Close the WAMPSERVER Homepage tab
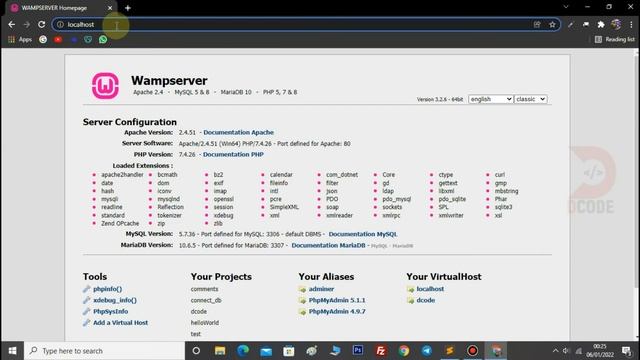 coord(110,8)
